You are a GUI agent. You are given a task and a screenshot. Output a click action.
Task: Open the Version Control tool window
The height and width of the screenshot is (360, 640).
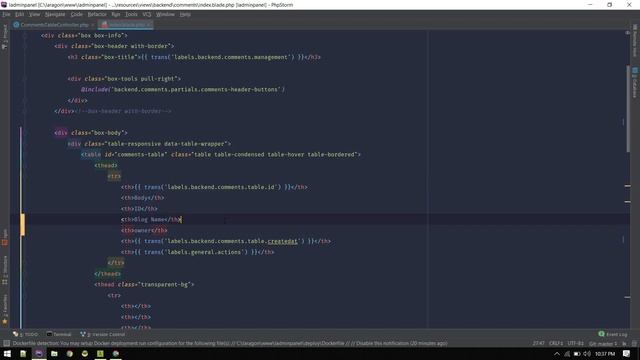tap(103, 334)
